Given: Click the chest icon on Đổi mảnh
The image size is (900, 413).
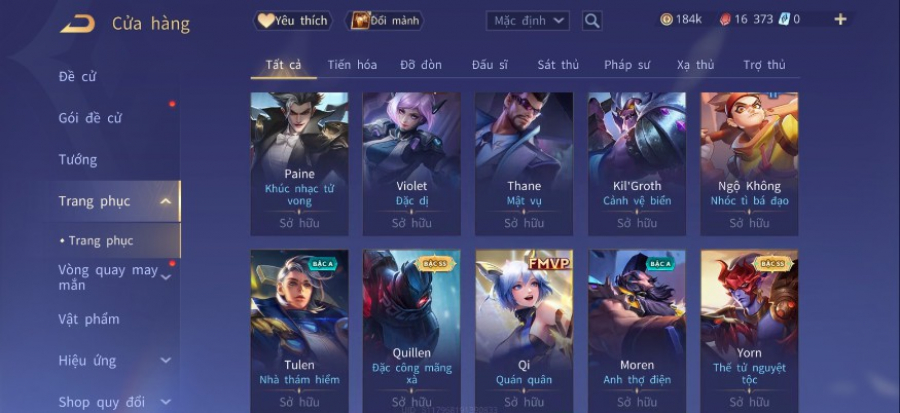Looking at the screenshot, I should pos(360,21).
